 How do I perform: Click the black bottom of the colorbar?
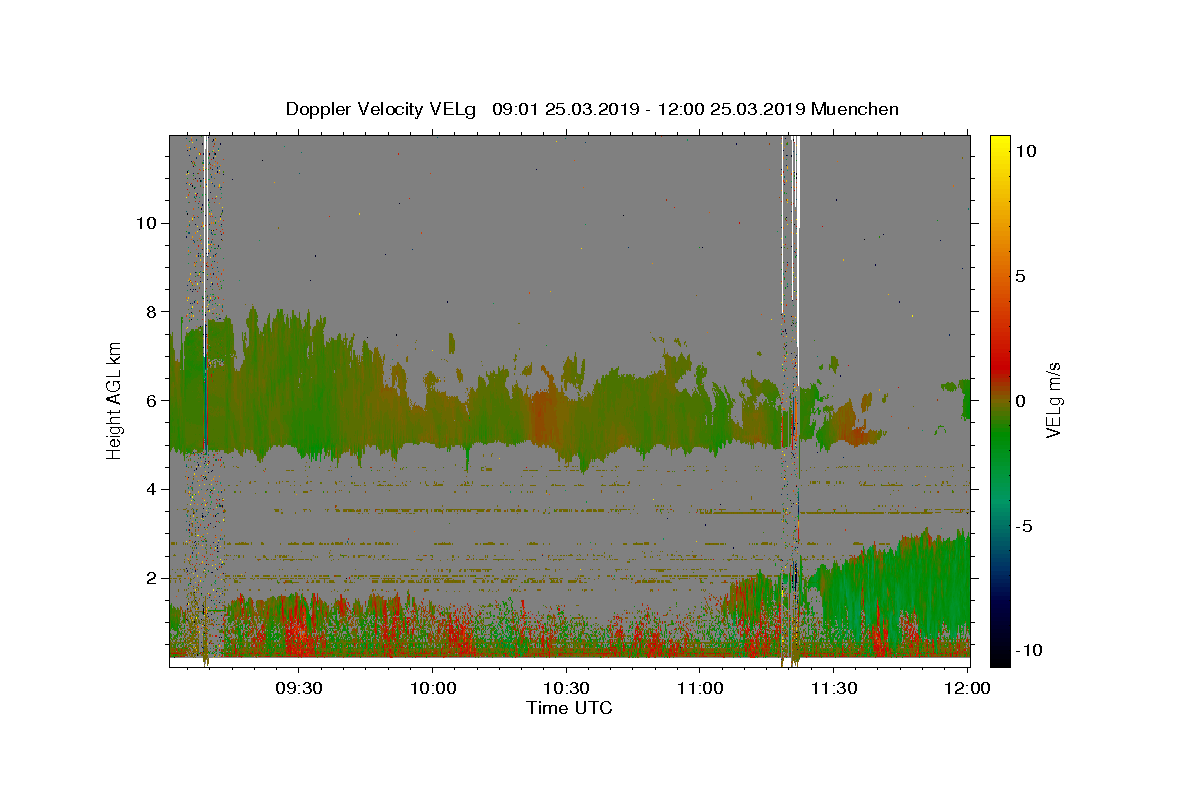[x=1000, y=659]
